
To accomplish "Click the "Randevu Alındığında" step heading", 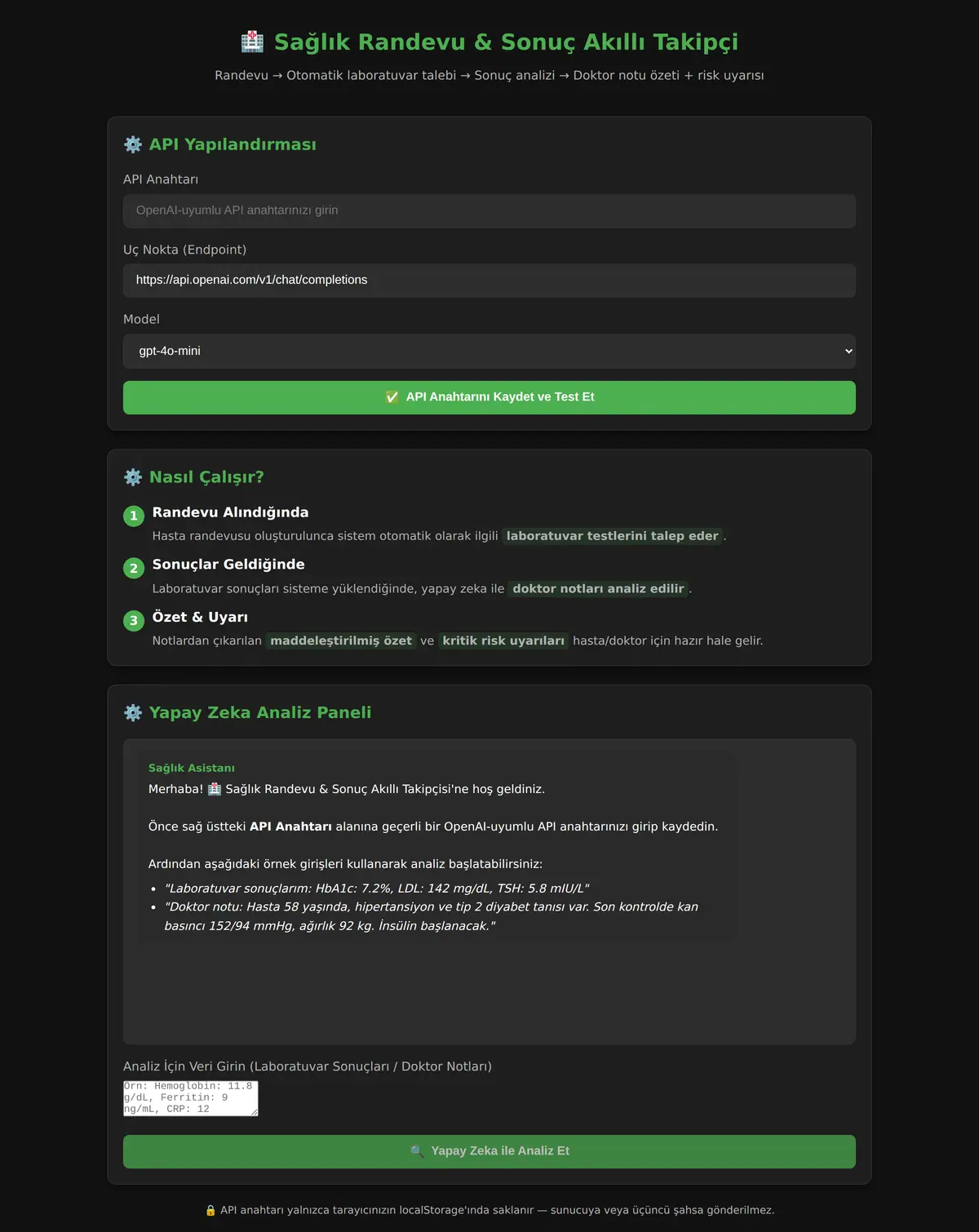I will click(x=231, y=512).
